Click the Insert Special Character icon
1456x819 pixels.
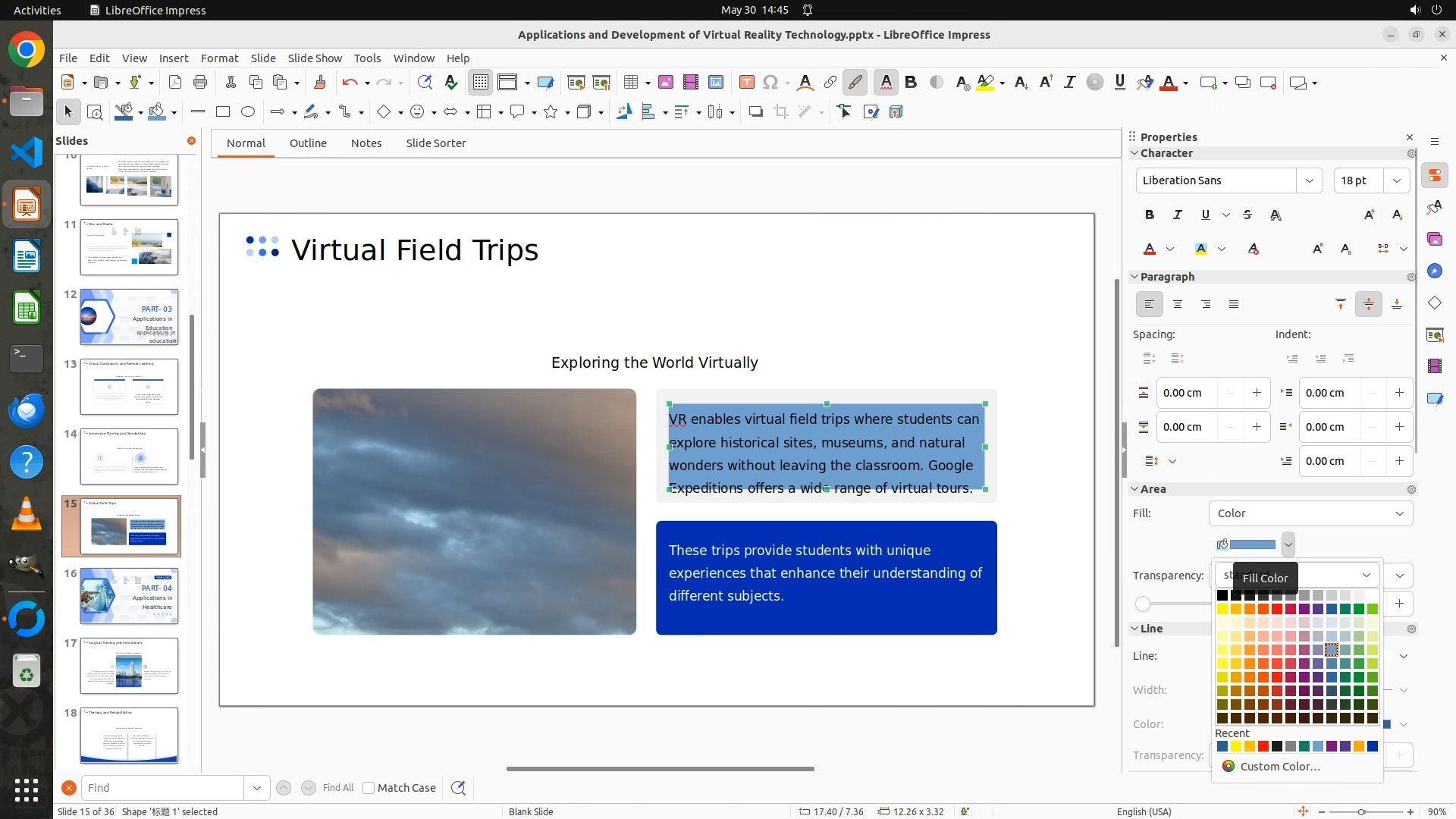tap(770, 83)
